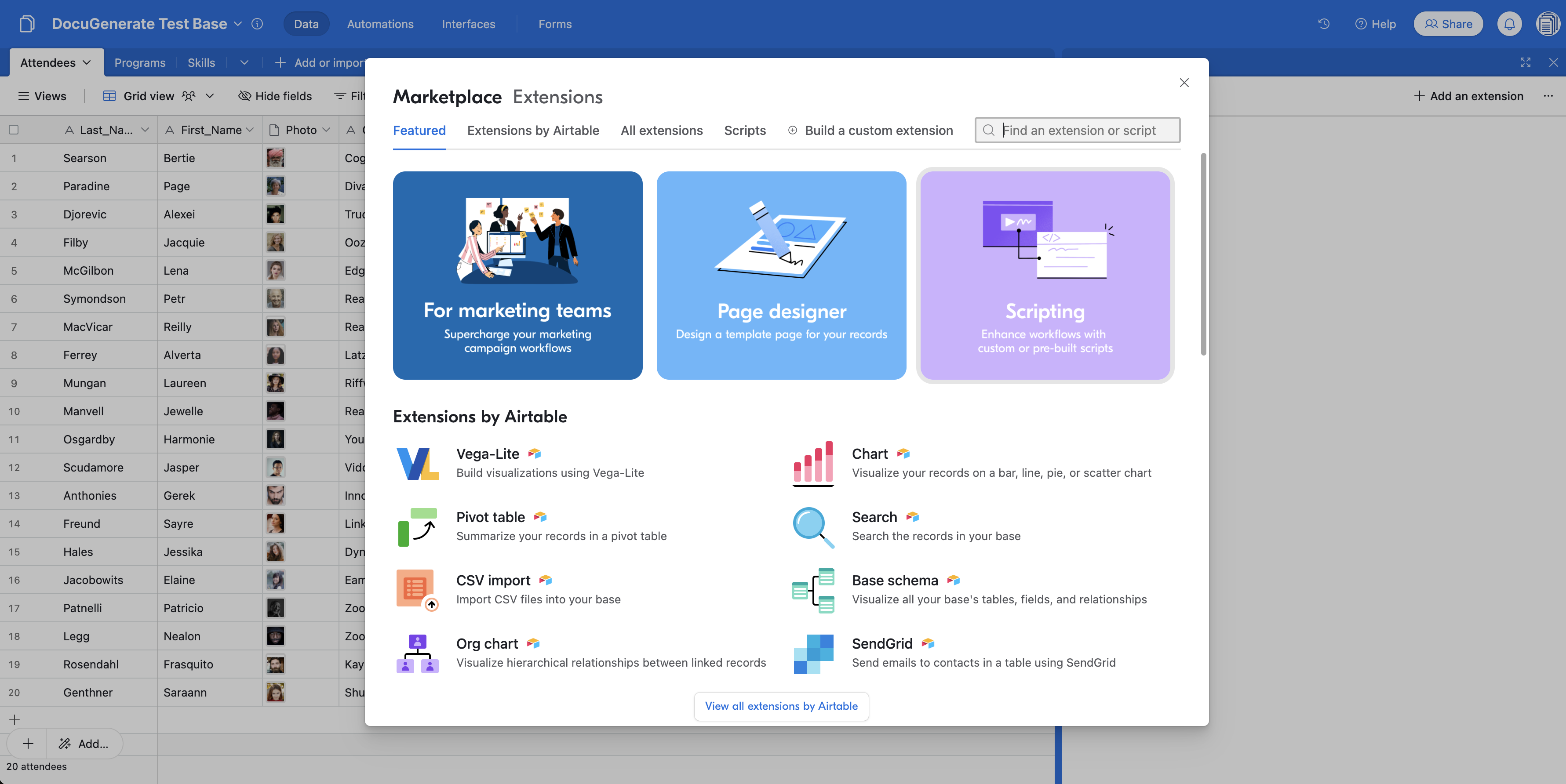Open the account avatar icon
Viewport: 1566px width, 784px height.
pos(1548,24)
